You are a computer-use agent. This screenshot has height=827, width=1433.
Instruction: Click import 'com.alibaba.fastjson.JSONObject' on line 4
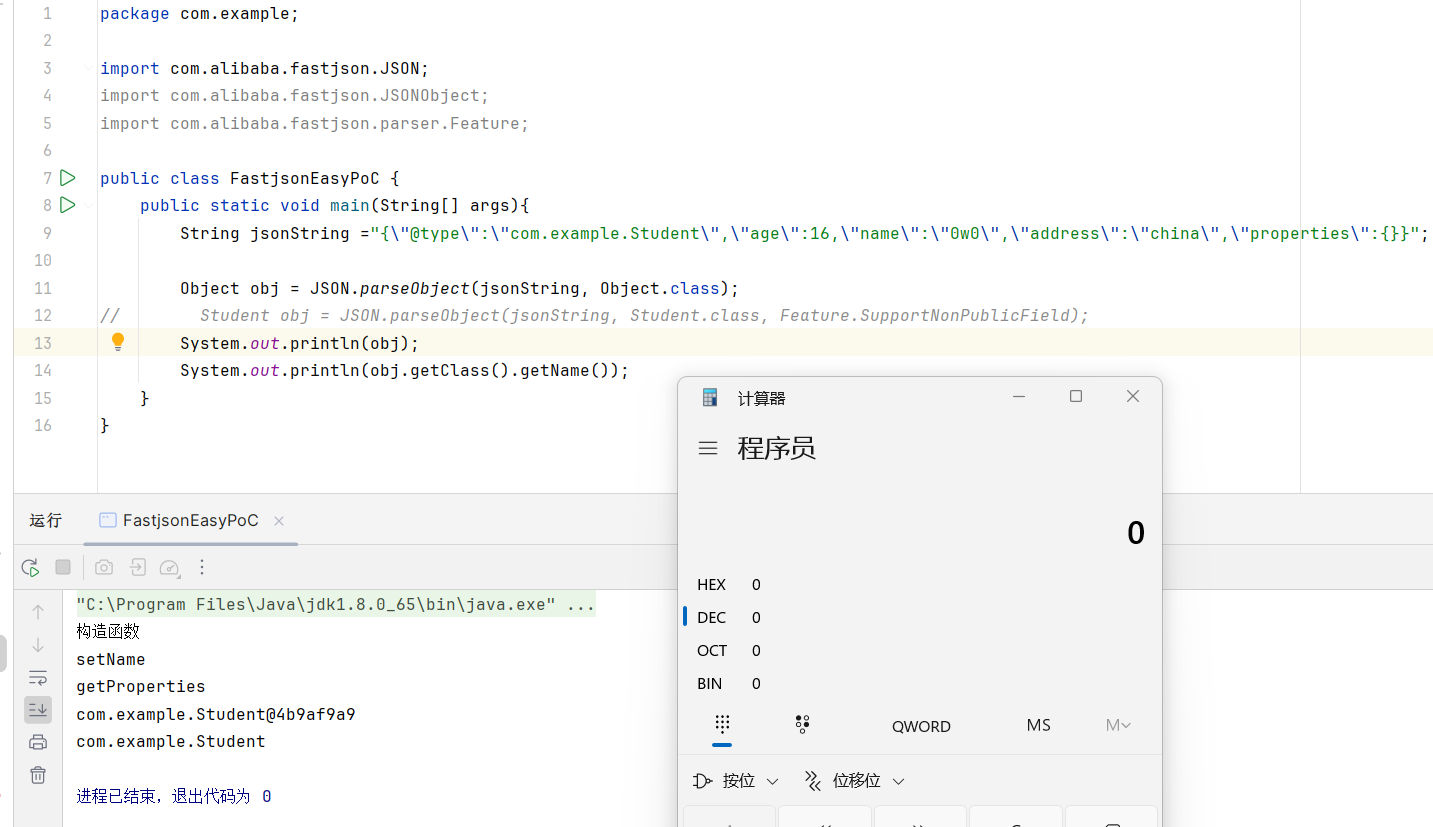tap(330, 96)
